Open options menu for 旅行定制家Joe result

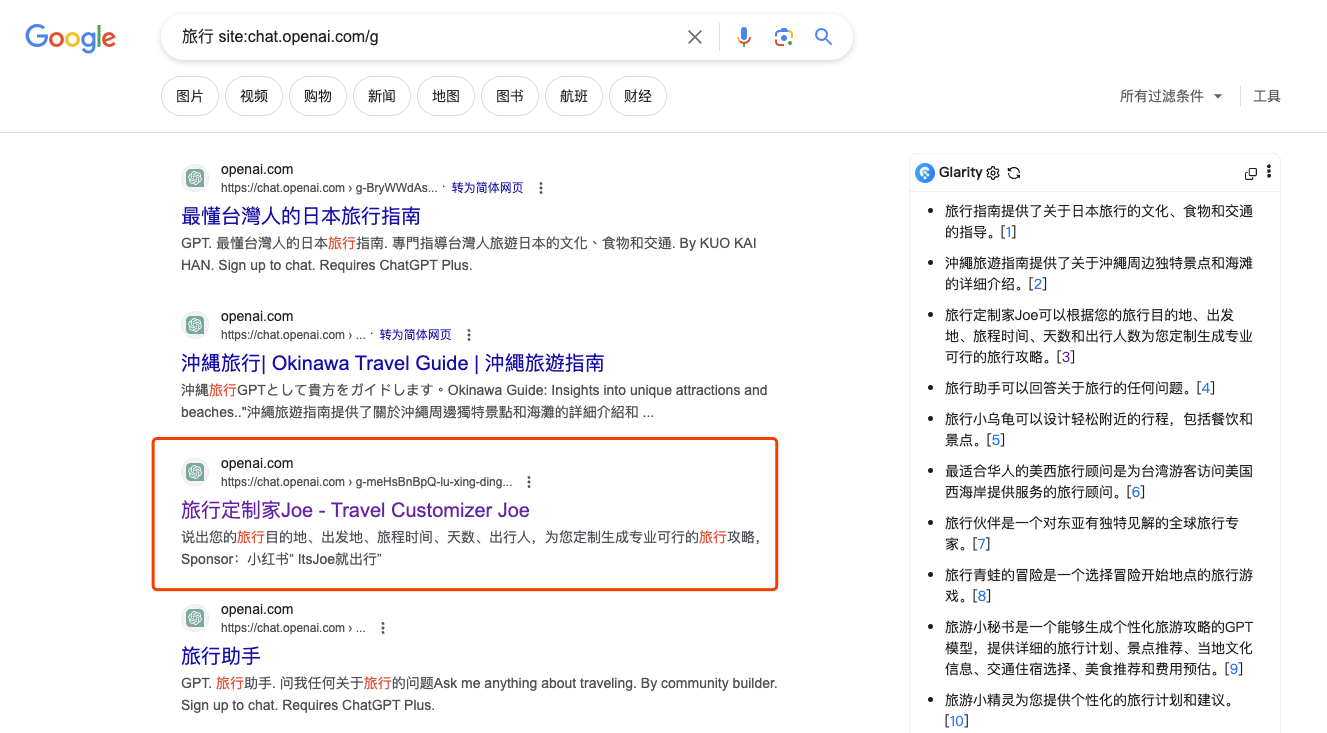529,482
